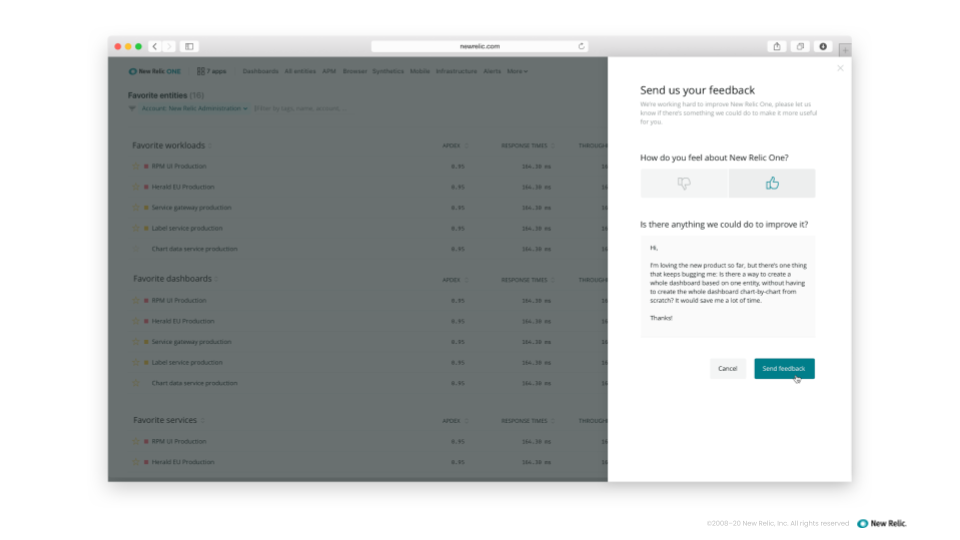Select the thumbs down feedback icon
The width and height of the screenshot is (960, 540).
[x=684, y=183]
